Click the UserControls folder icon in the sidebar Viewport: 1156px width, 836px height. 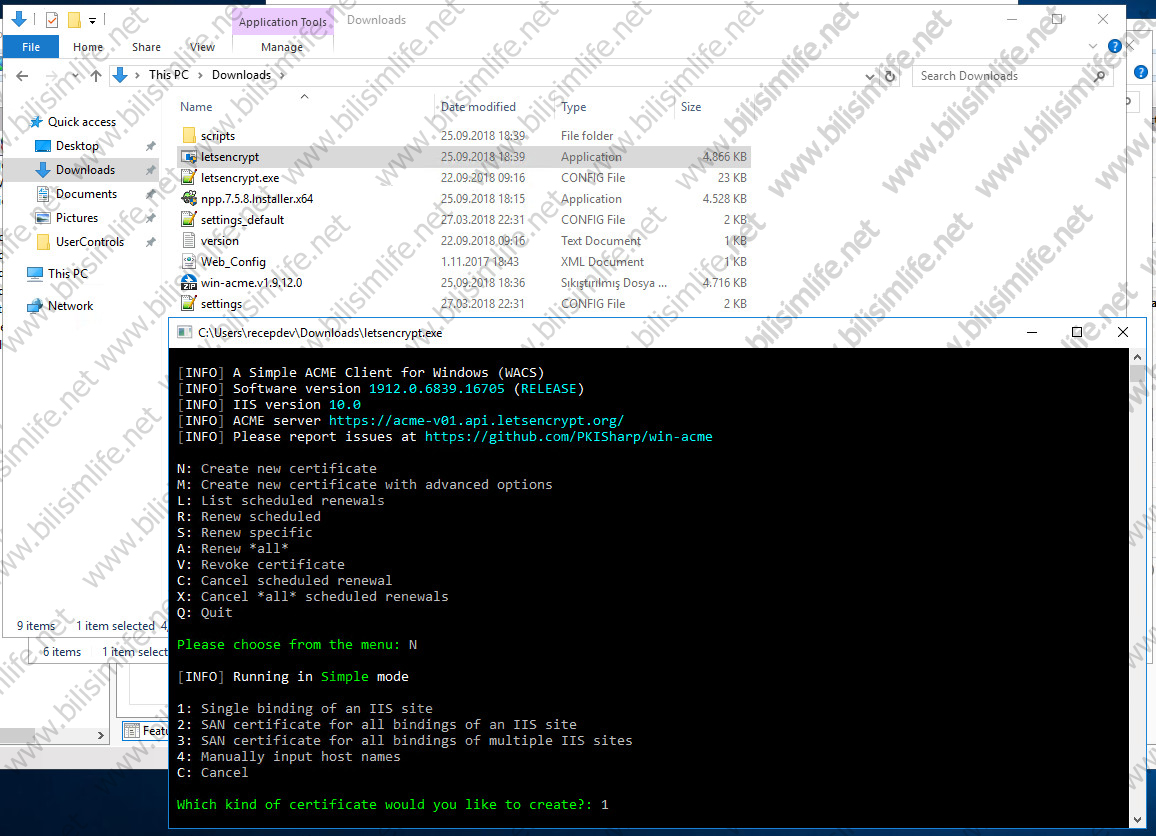coord(43,242)
